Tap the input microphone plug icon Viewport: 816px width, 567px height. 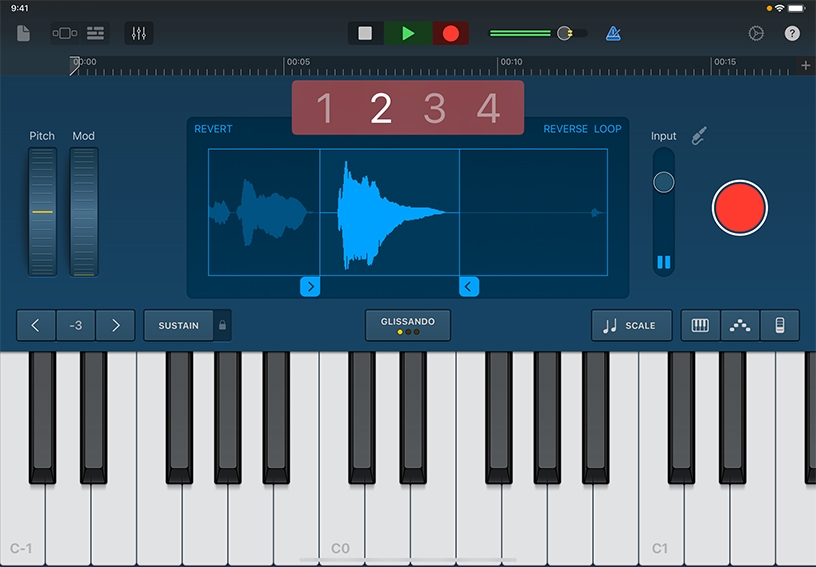tap(700, 135)
